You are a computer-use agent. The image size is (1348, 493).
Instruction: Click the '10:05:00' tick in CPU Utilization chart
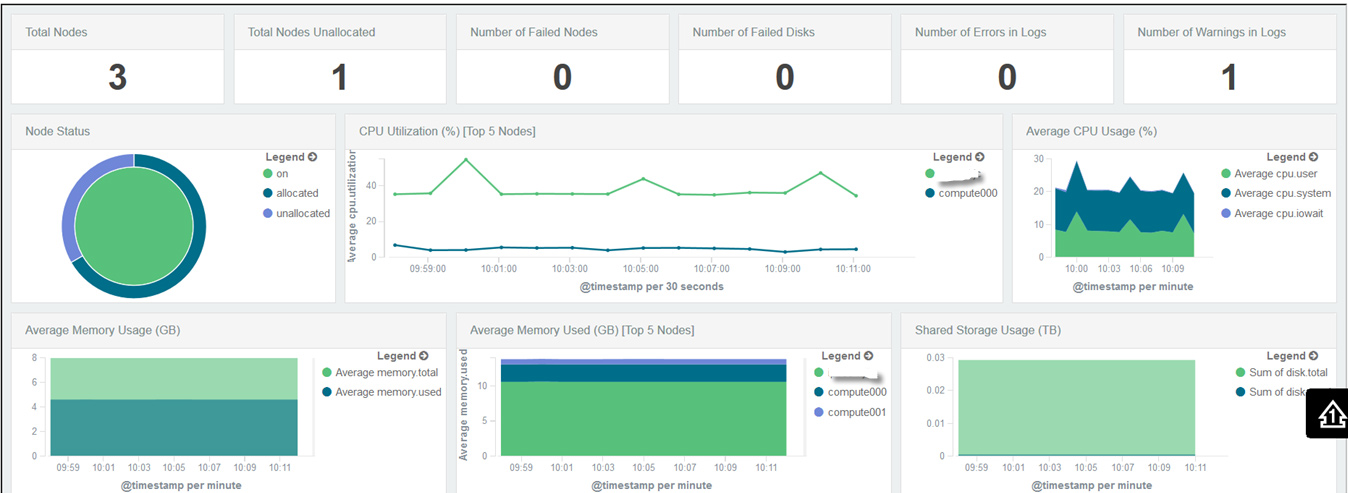tap(641, 269)
